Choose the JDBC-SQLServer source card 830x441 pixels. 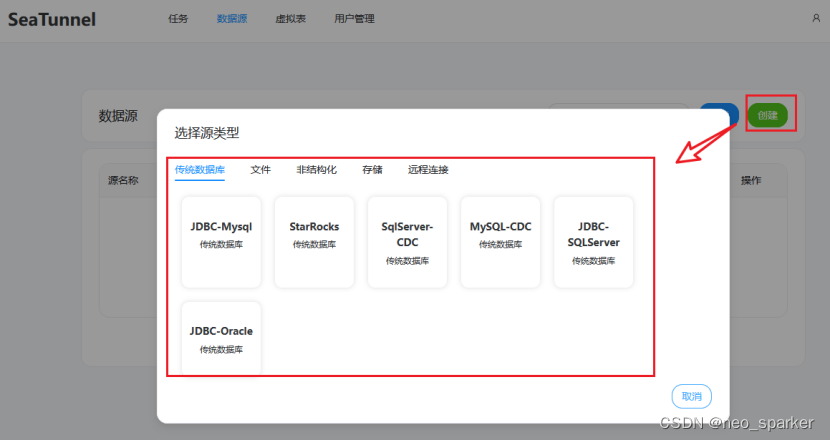click(593, 242)
